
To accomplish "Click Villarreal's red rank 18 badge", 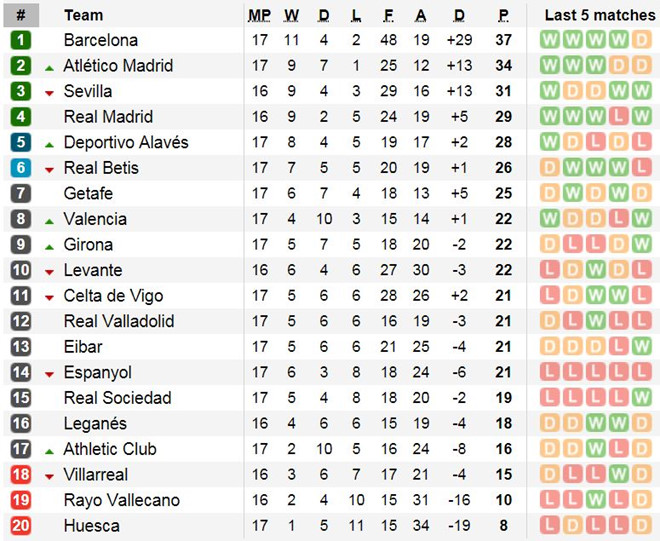I will pyautogui.click(x=21, y=474).
